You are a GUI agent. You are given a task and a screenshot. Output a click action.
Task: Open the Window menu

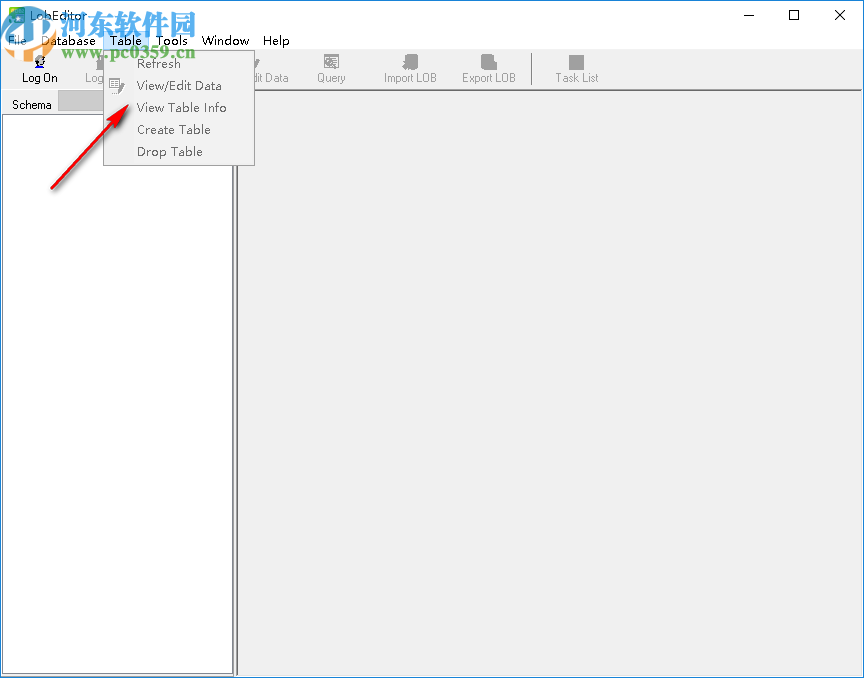225,40
